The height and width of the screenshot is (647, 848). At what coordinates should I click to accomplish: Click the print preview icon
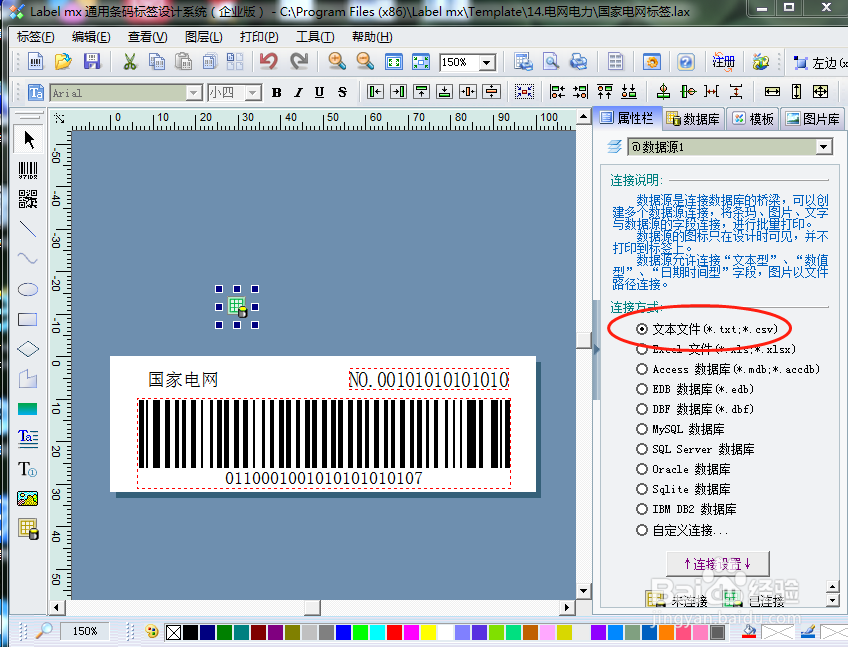[x=551, y=61]
